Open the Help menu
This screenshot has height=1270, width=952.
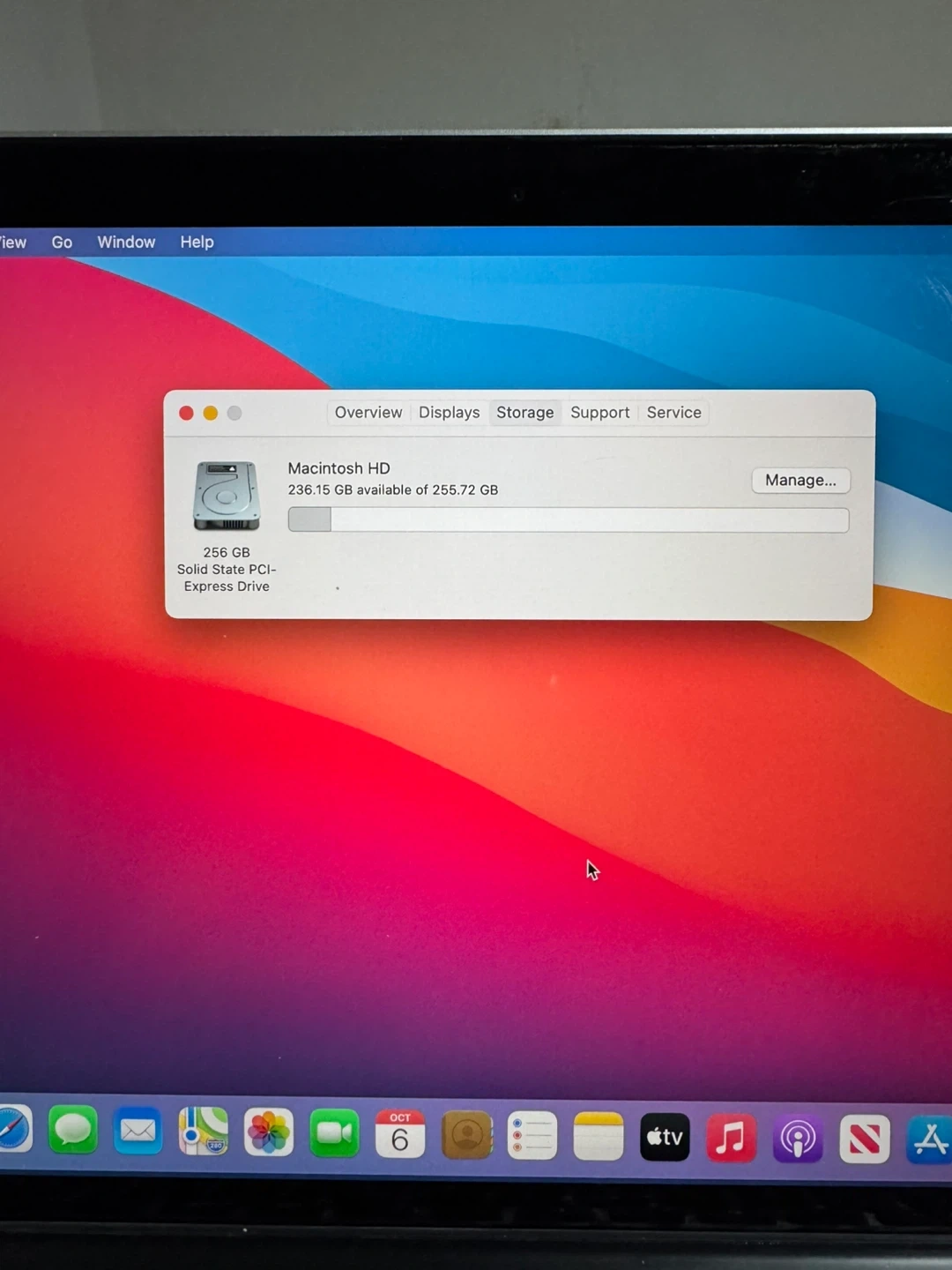tap(197, 243)
